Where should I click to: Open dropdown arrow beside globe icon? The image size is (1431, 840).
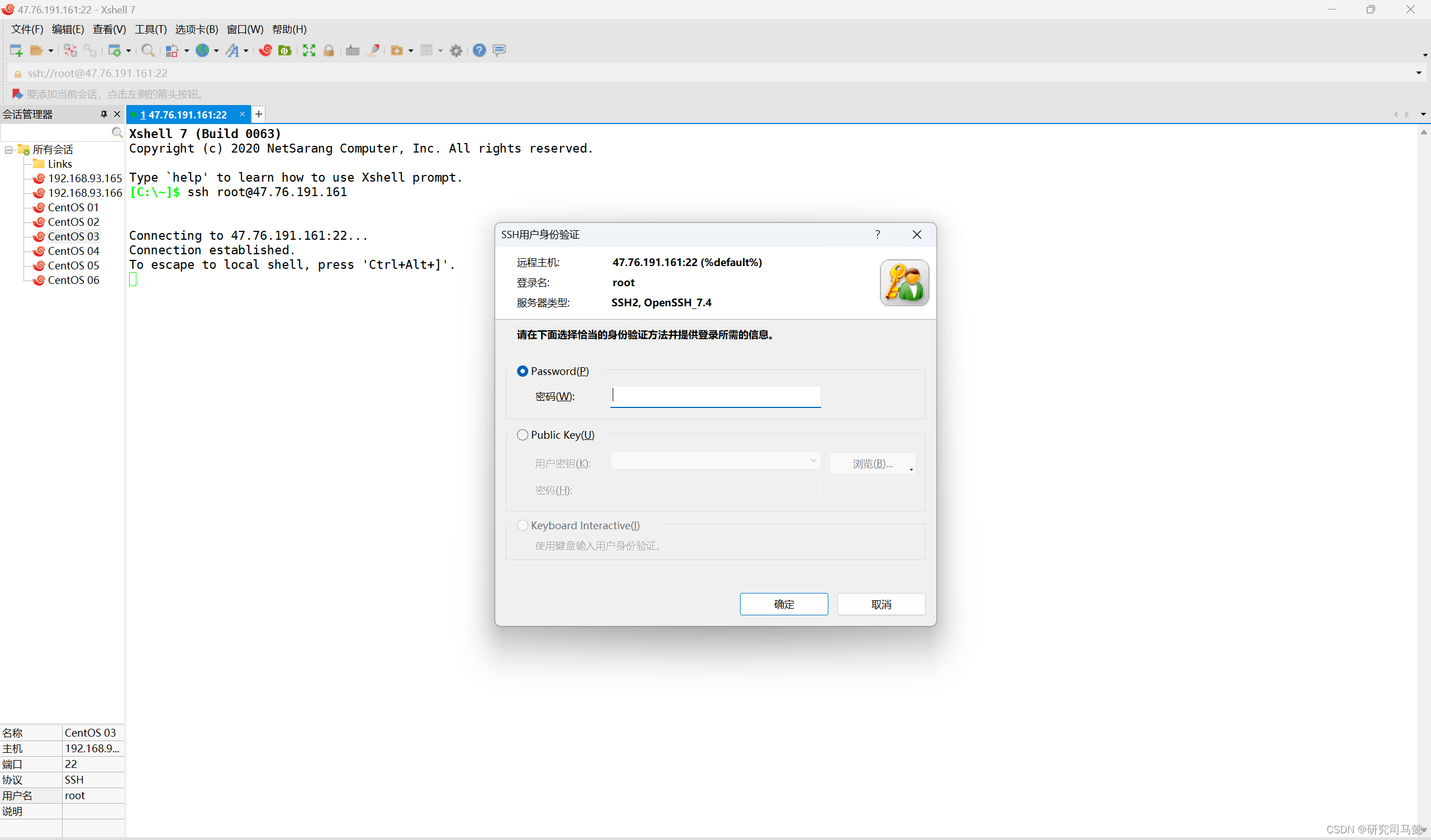[x=216, y=51]
